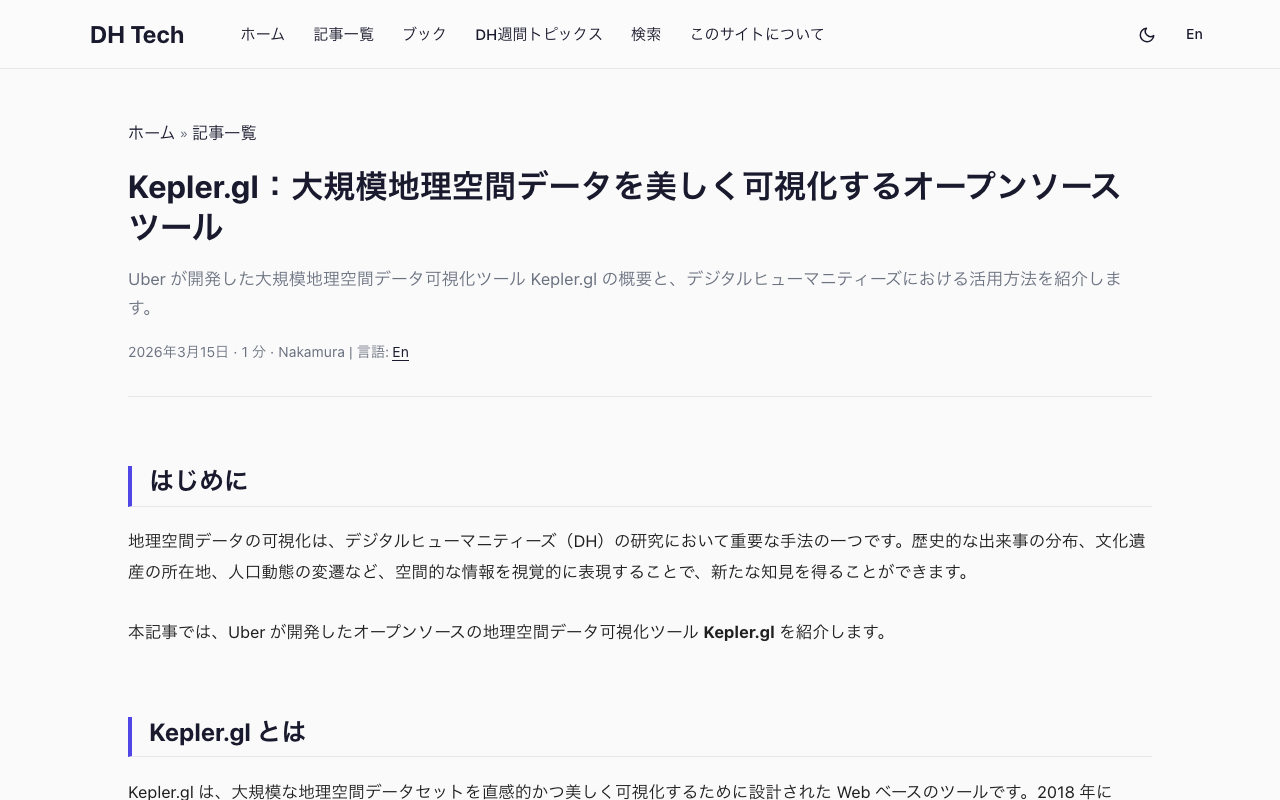Click 記事一覧 breadcrumb link
Viewport: 1280px width, 800px height.
click(224, 133)
